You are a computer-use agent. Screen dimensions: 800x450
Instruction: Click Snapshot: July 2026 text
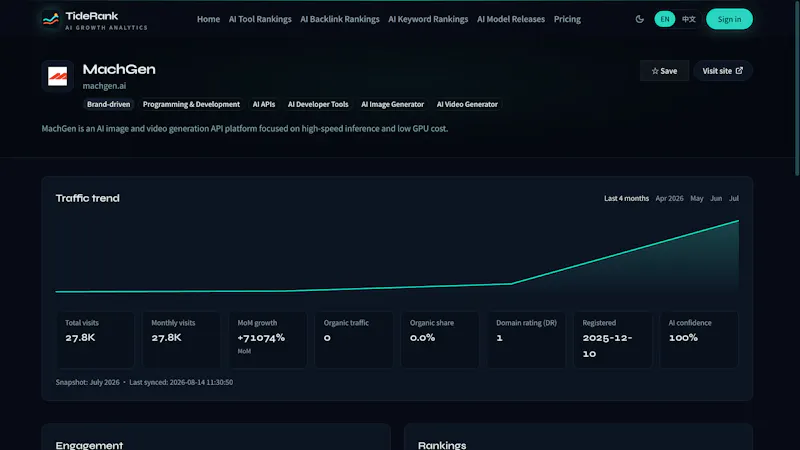click(87, 382)
